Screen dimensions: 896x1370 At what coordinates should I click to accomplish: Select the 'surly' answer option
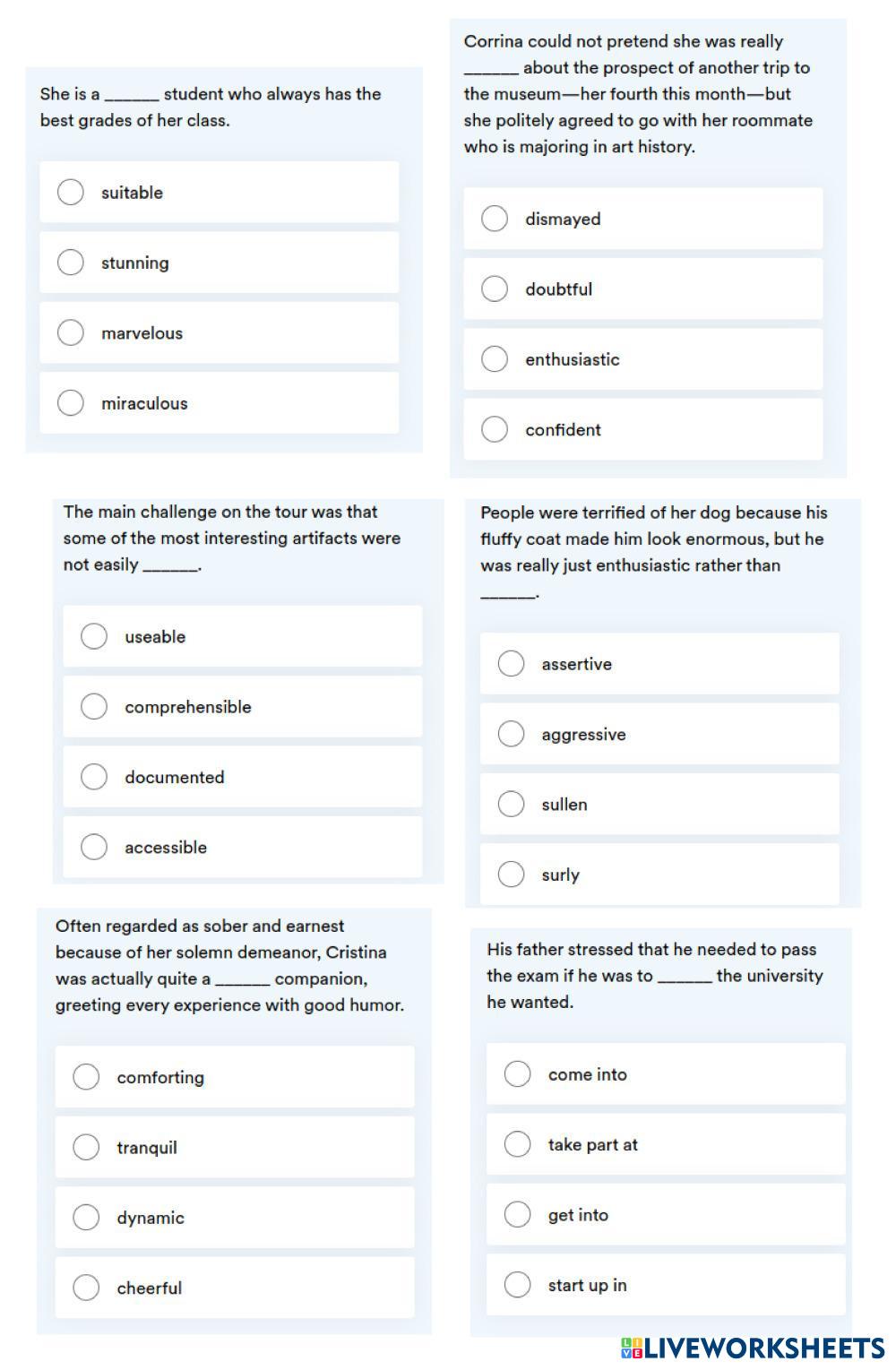tap(511, 875)
